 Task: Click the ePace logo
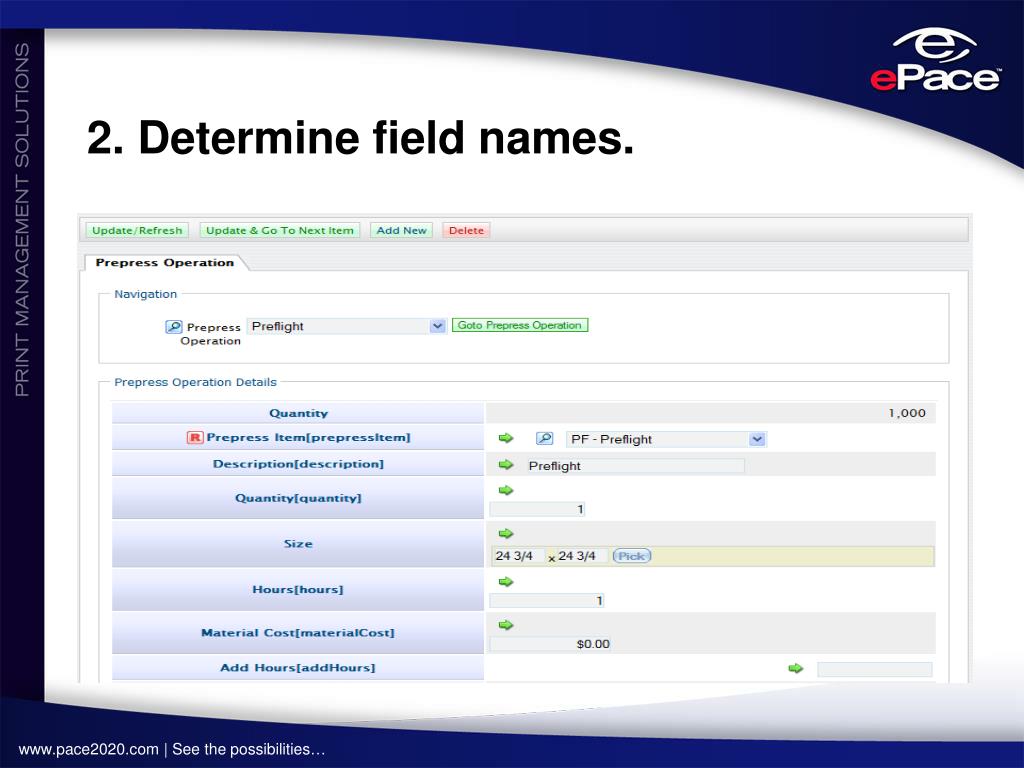[x=935, y=60]
